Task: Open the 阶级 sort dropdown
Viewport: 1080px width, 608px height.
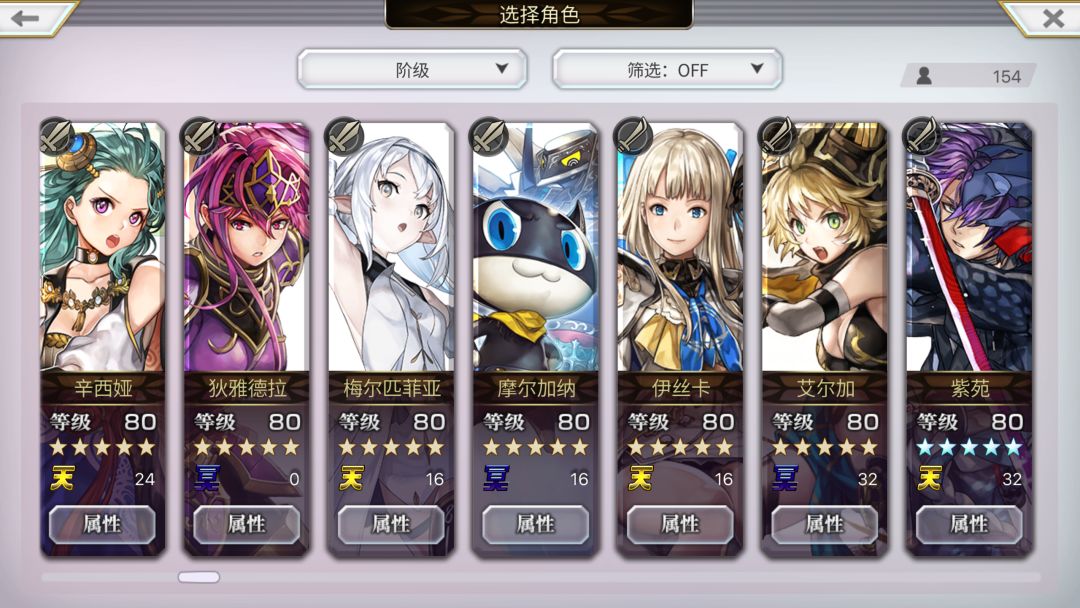Action: point(412,70)
